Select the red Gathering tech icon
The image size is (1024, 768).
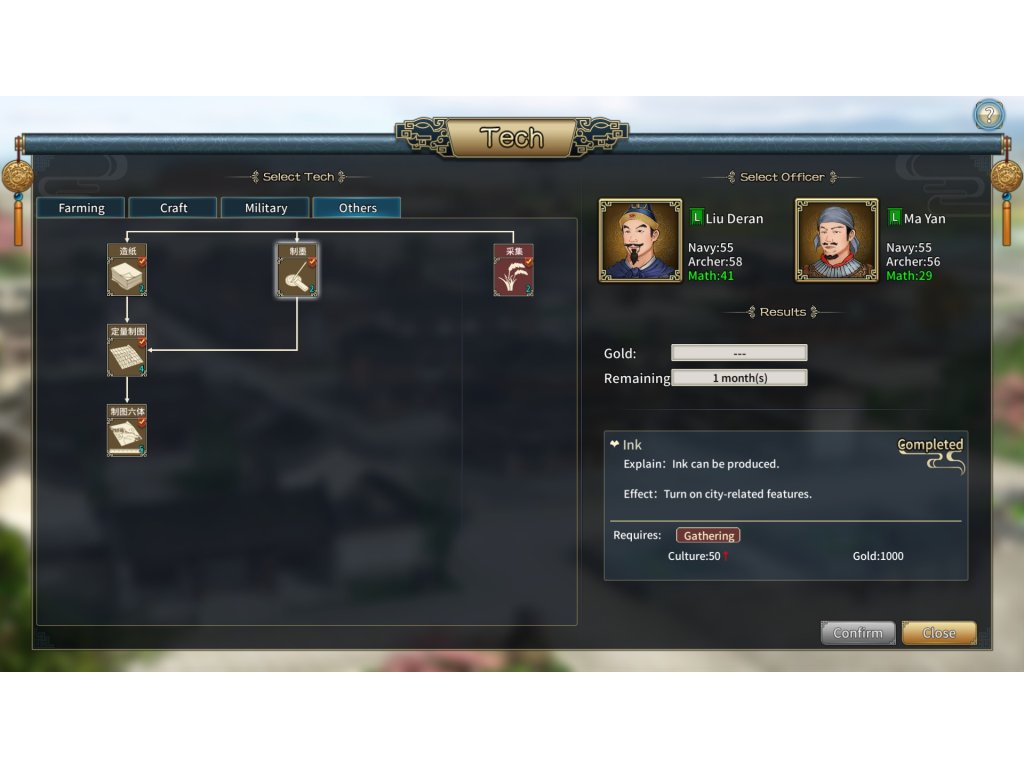(513, 270)
